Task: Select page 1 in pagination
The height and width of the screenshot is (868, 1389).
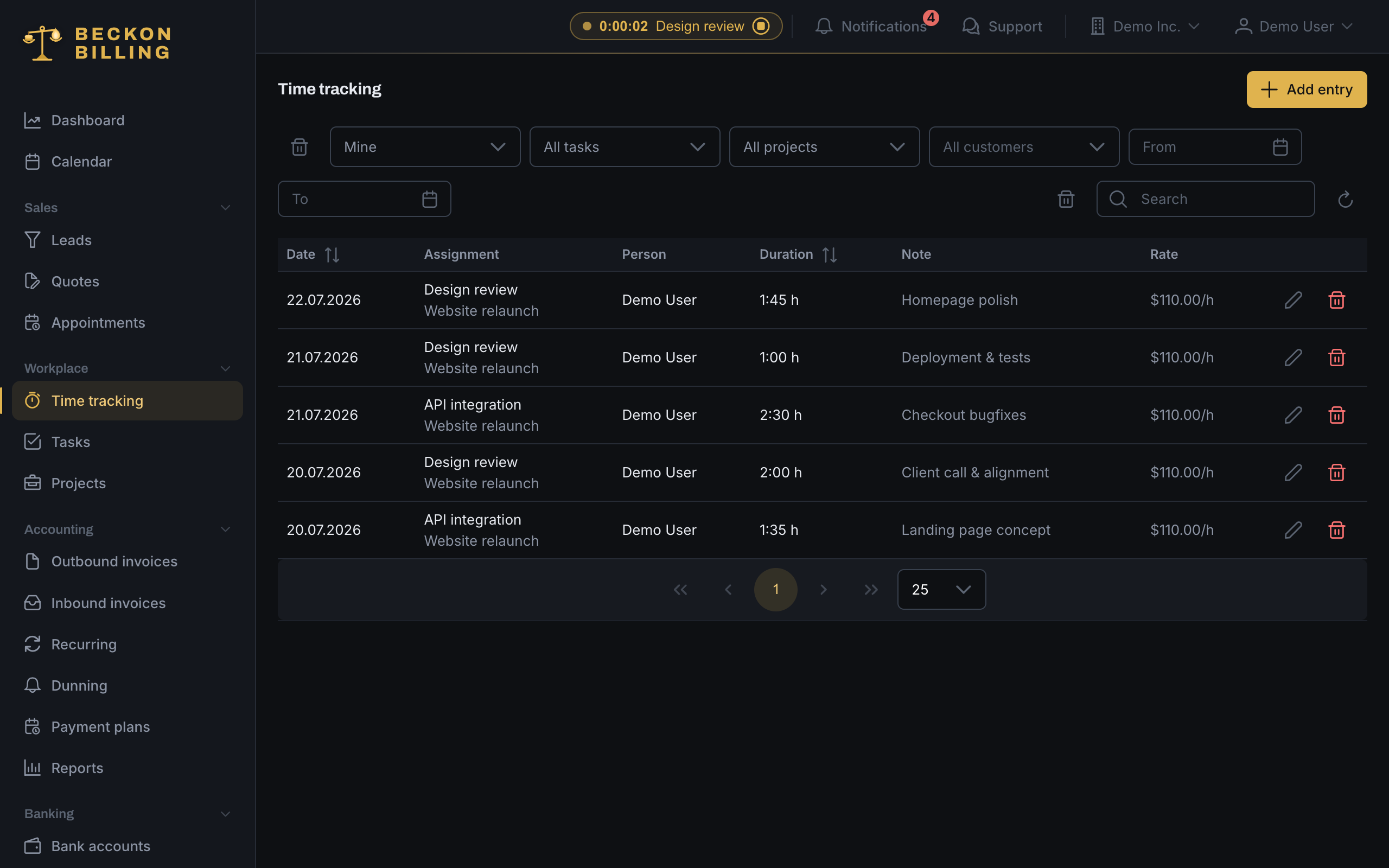Action: pos(775,590)
